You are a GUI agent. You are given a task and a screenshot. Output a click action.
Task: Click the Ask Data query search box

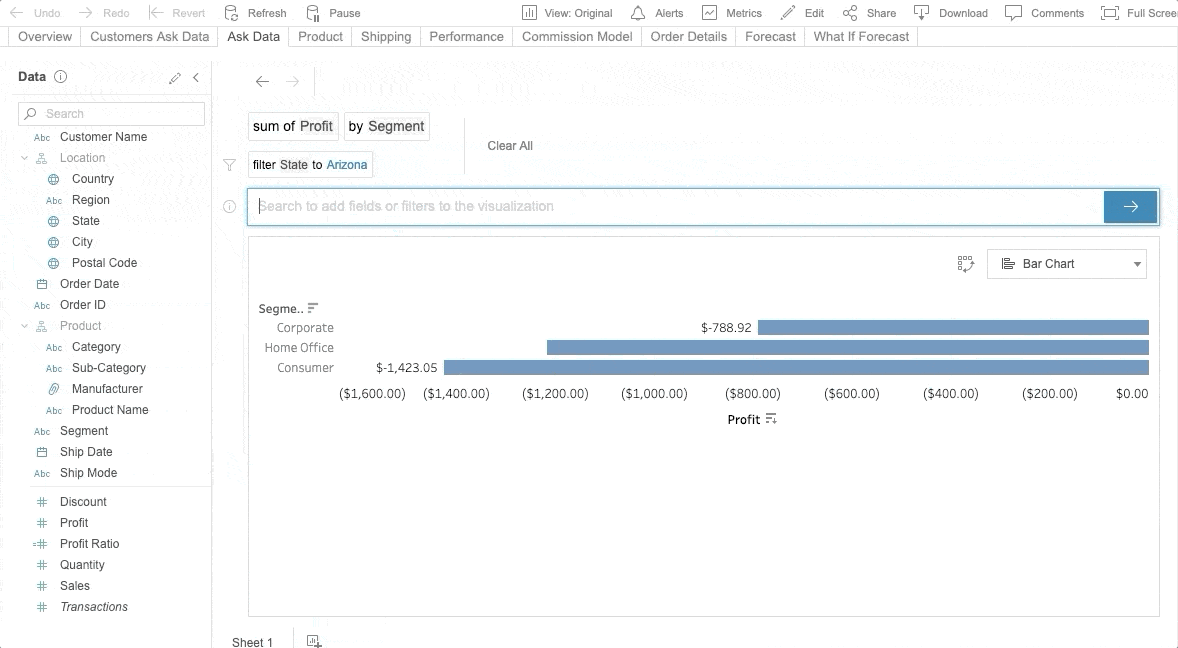point(675,207)
